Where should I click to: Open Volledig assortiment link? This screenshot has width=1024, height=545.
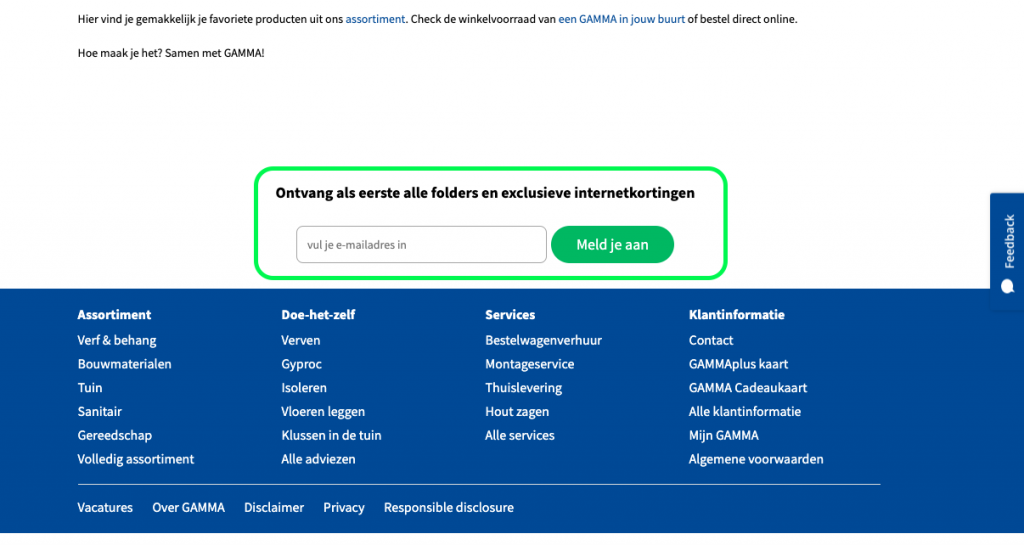click(136, 459)
